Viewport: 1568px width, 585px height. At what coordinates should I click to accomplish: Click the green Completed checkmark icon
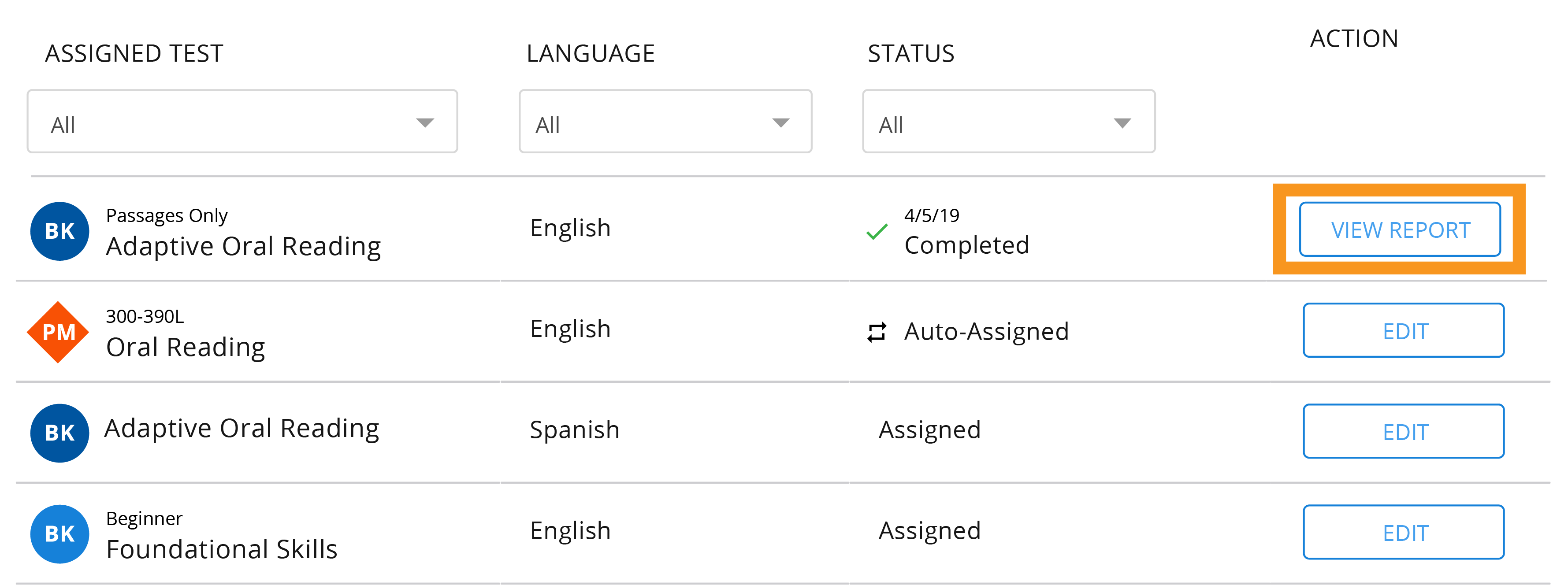pos(877,232)
